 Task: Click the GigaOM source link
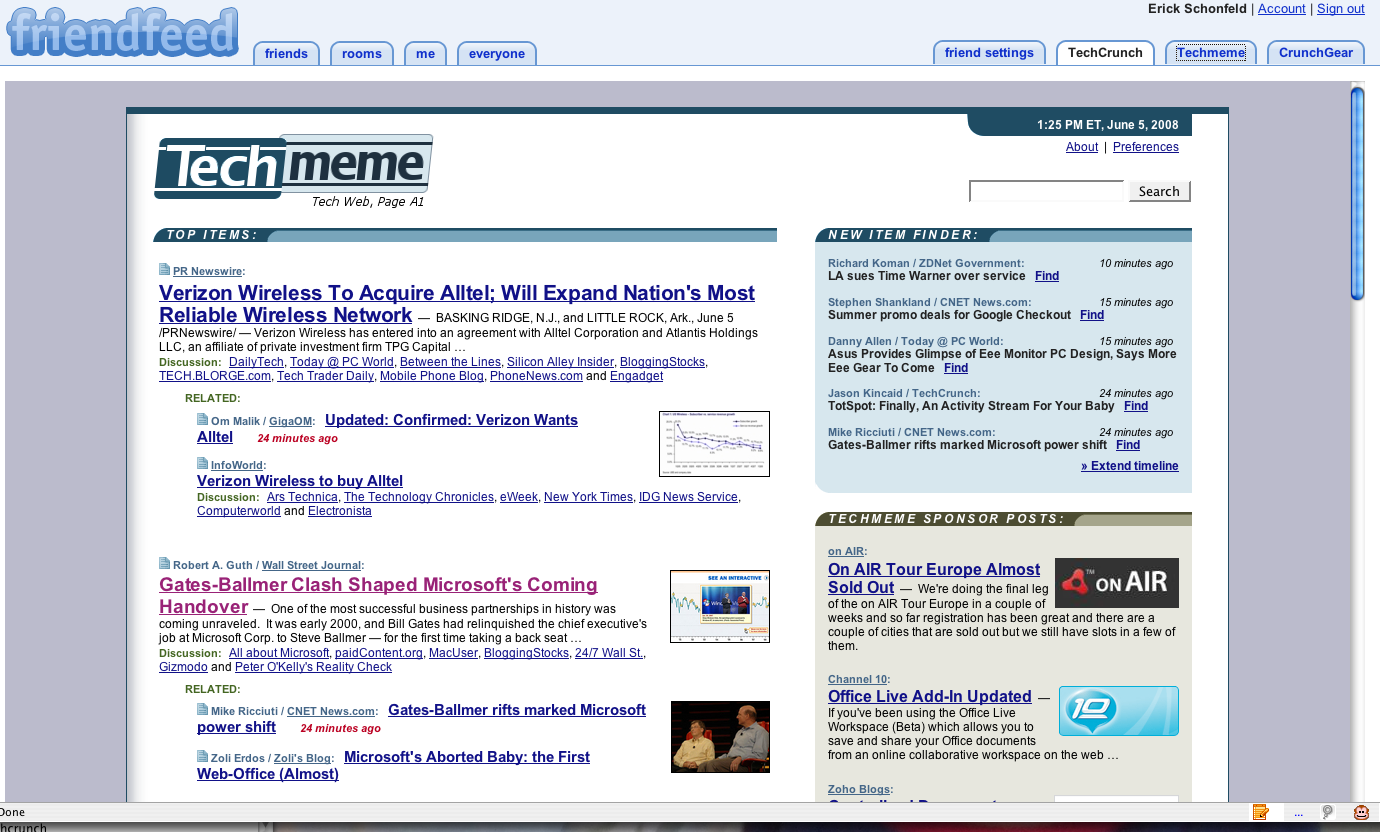coord(291,422)
